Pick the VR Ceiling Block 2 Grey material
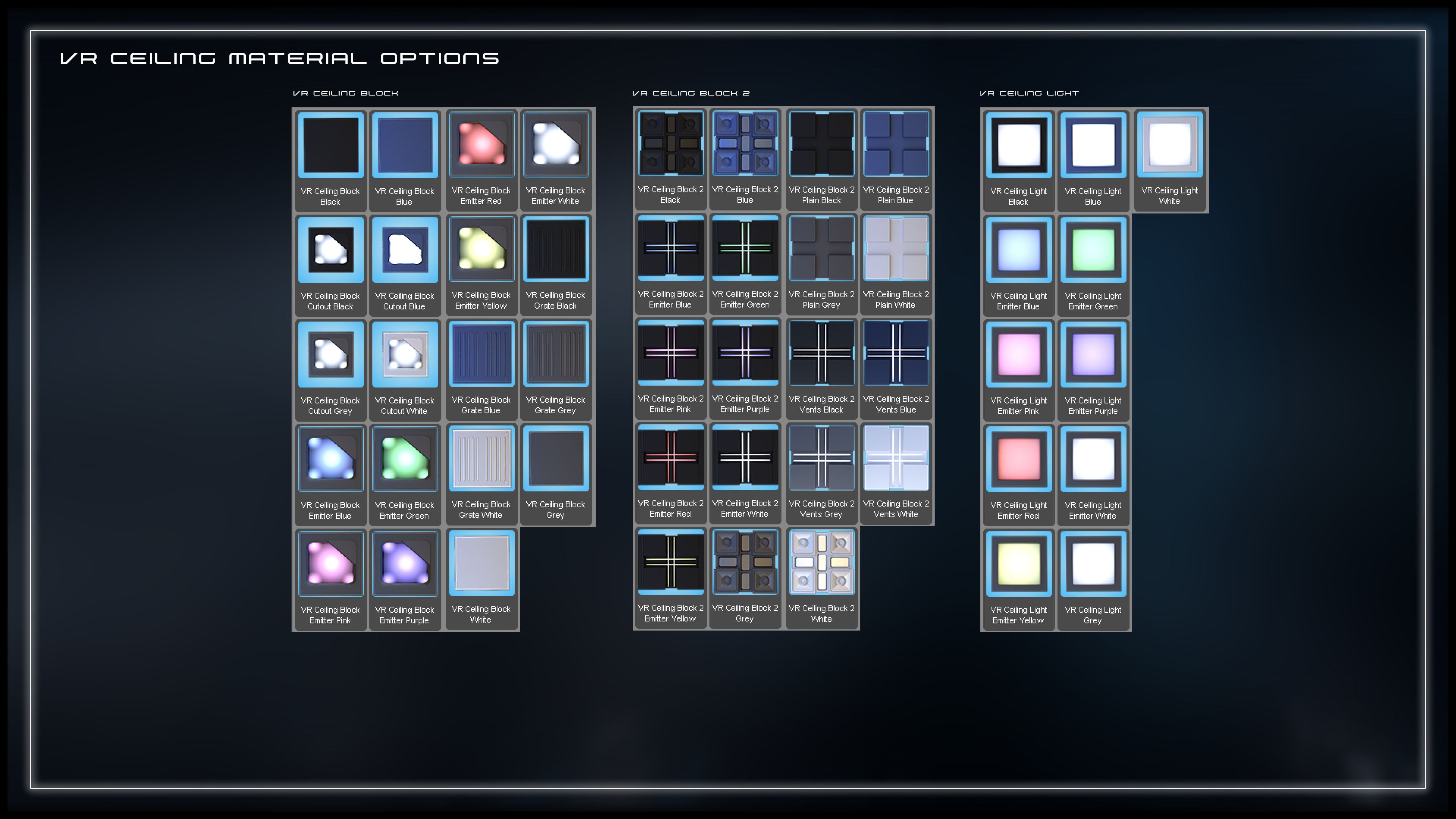The width and height of the screenshot is (1456, 819). coord(745,563)
